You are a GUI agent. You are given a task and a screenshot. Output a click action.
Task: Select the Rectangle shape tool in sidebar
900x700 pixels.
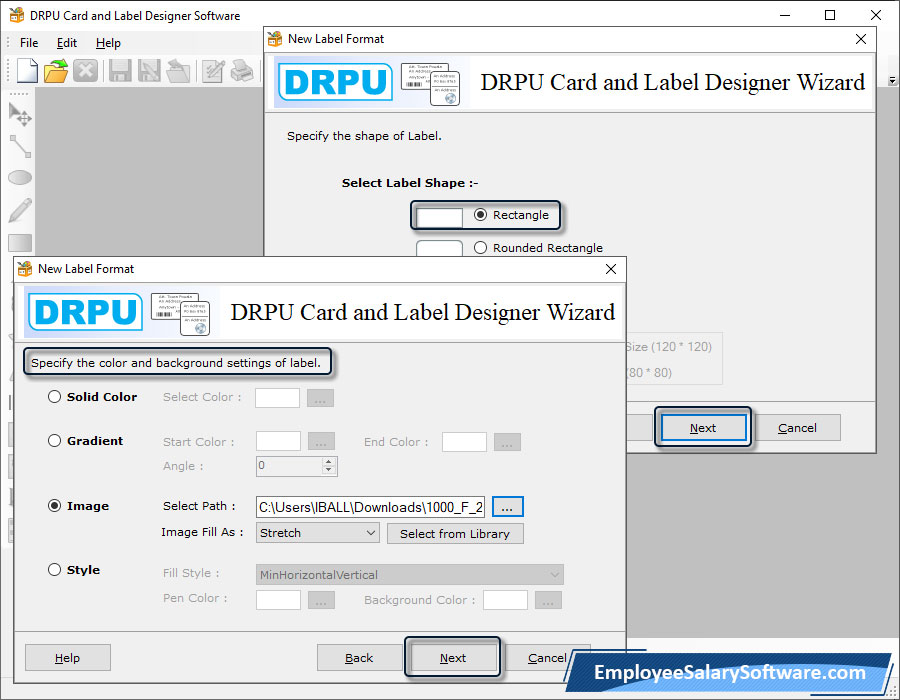pyautogui.click(x=20, y=243)
